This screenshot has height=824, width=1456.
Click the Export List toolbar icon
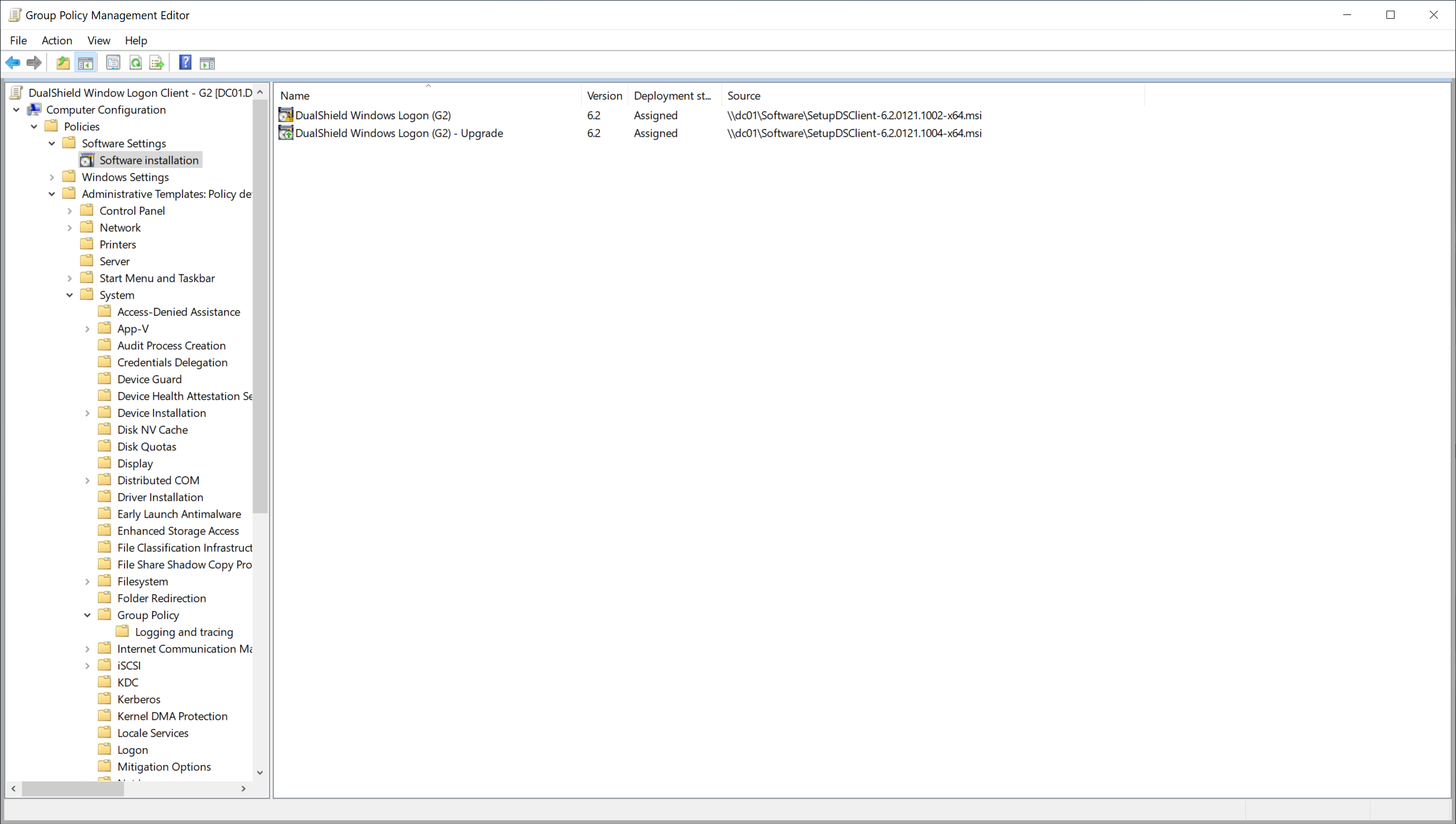coord(157,63)
